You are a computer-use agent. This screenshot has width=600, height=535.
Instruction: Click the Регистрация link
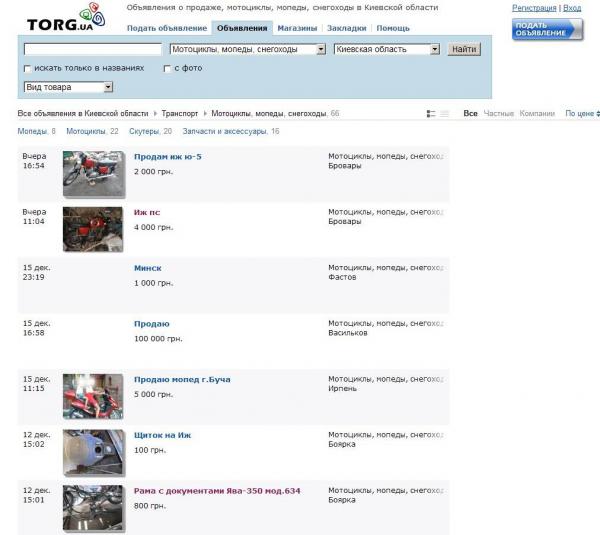[x=534, y=7]
